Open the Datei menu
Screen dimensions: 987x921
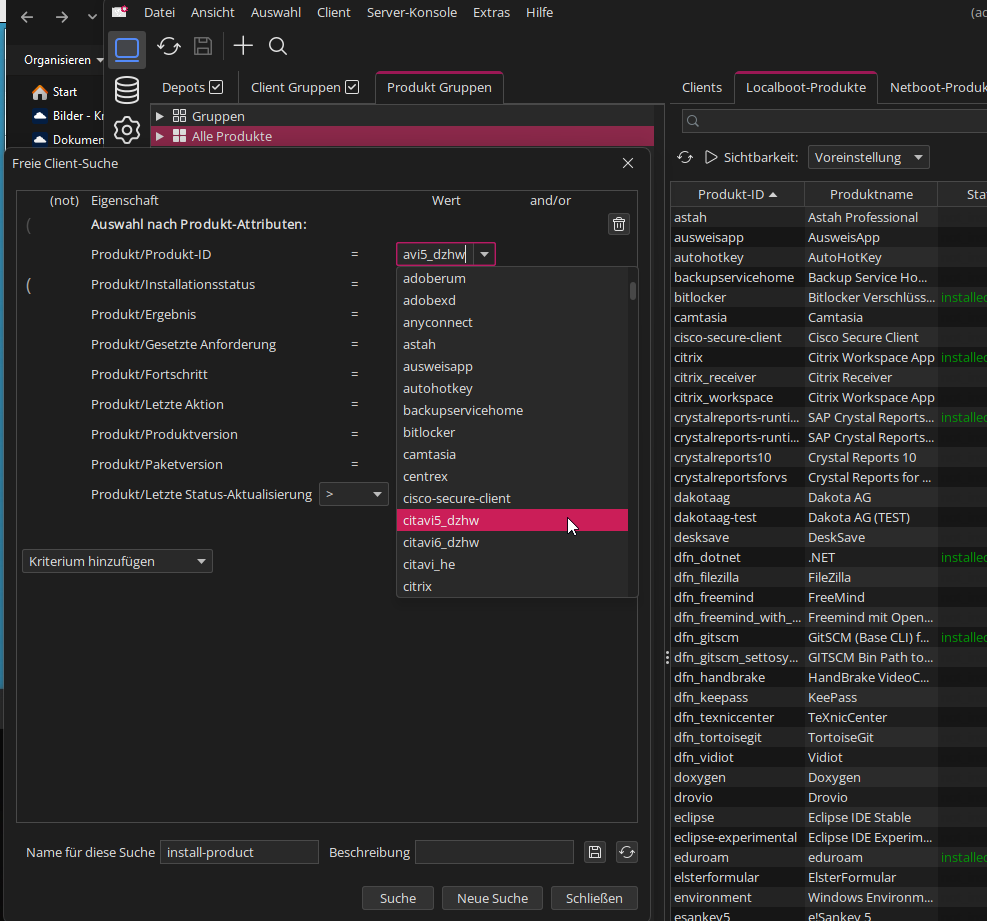pos(159,13)
